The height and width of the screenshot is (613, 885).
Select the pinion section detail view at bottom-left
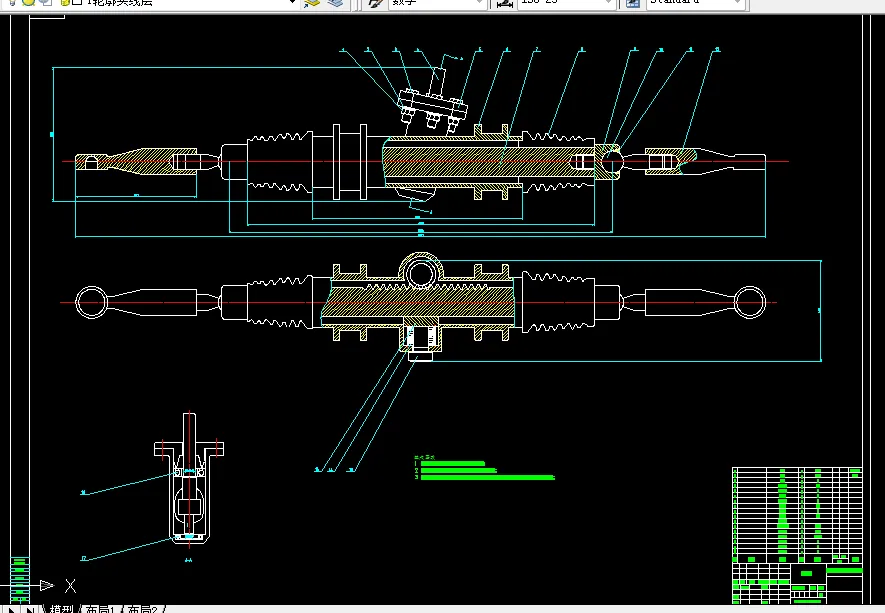point(189,480)
